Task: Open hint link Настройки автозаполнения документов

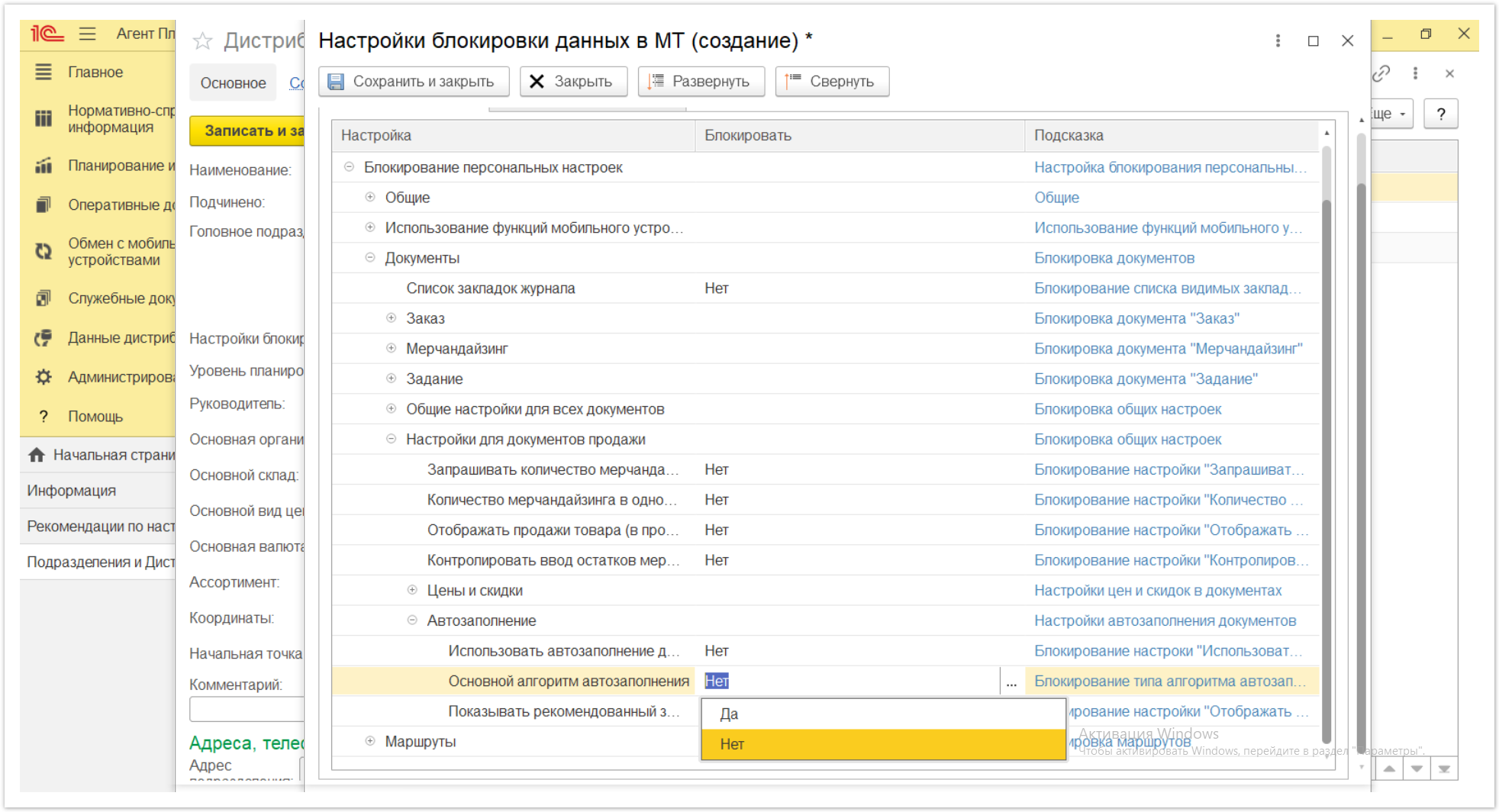Action: point(1165,621)
